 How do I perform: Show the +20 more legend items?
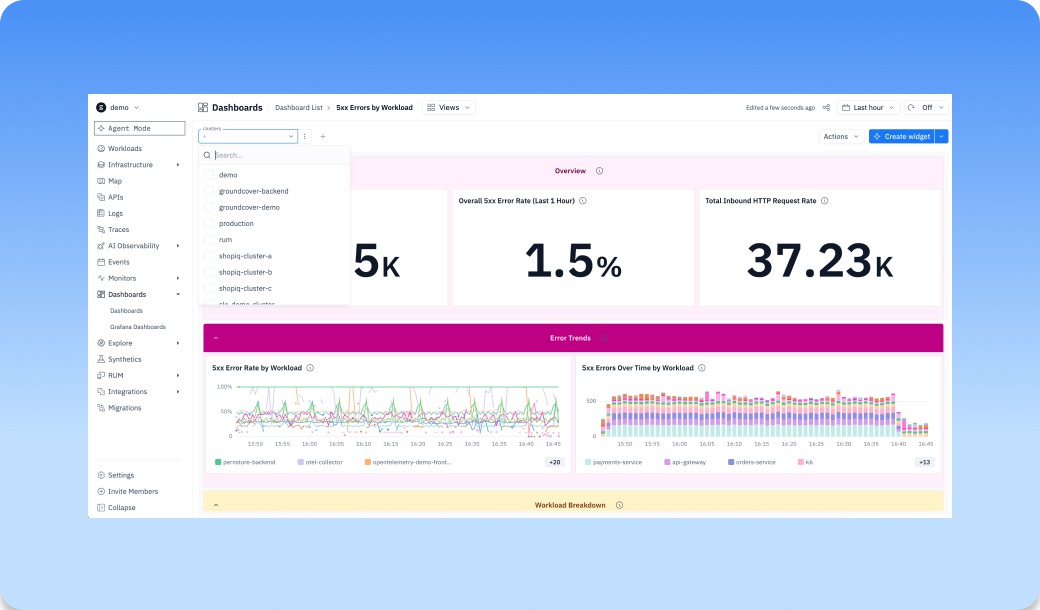point(554,462)
